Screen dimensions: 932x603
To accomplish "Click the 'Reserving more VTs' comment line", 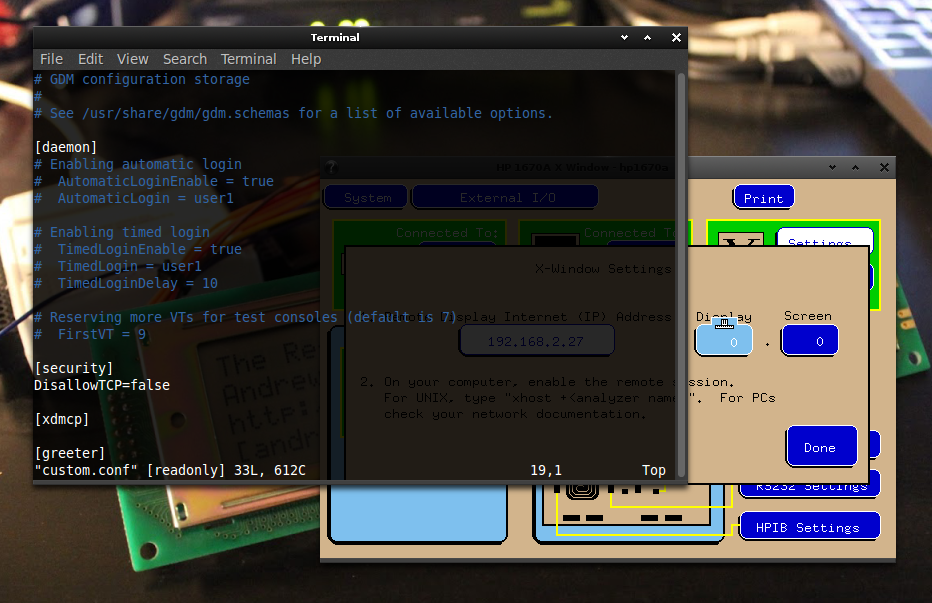I will 245,317.
